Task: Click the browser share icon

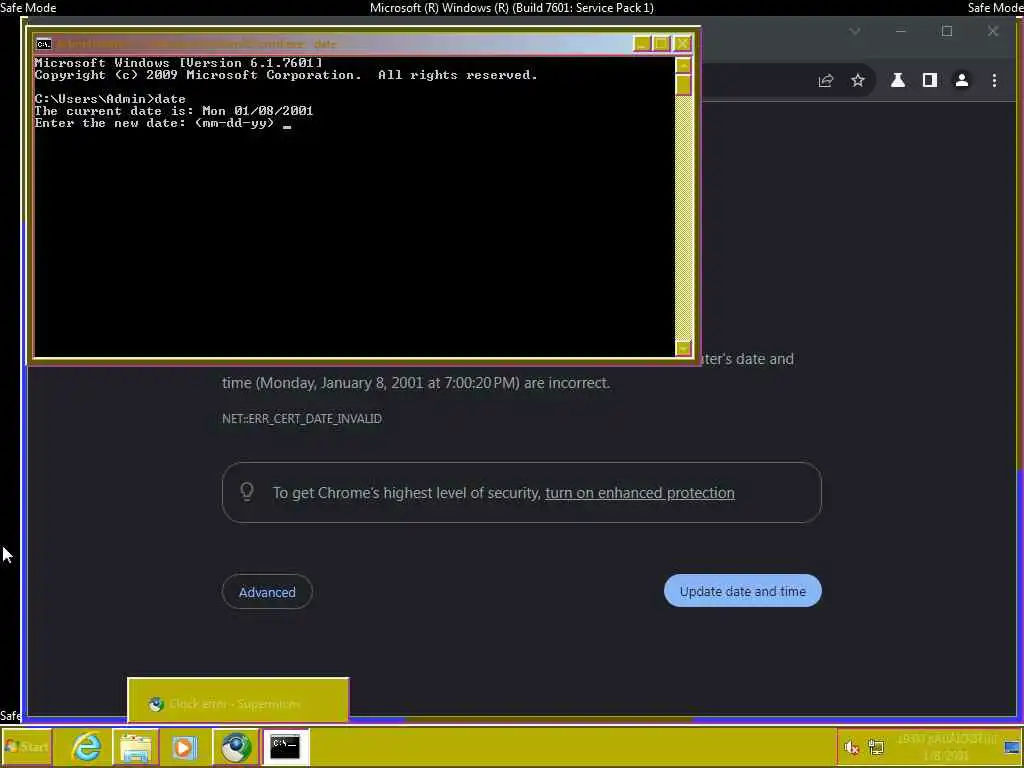Action: (x=825, y=80)
